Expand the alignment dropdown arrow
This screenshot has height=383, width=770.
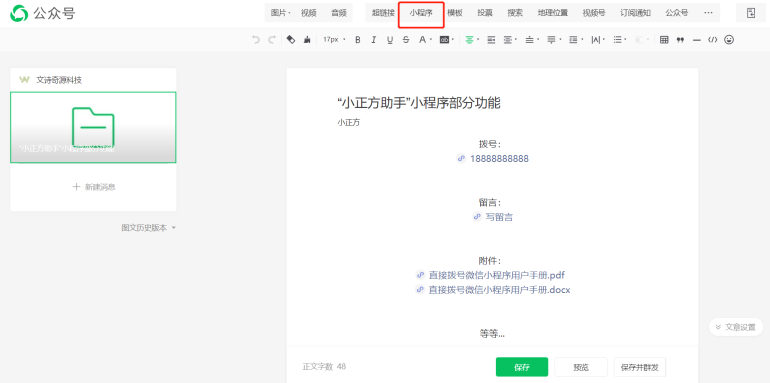pos(478,40)
